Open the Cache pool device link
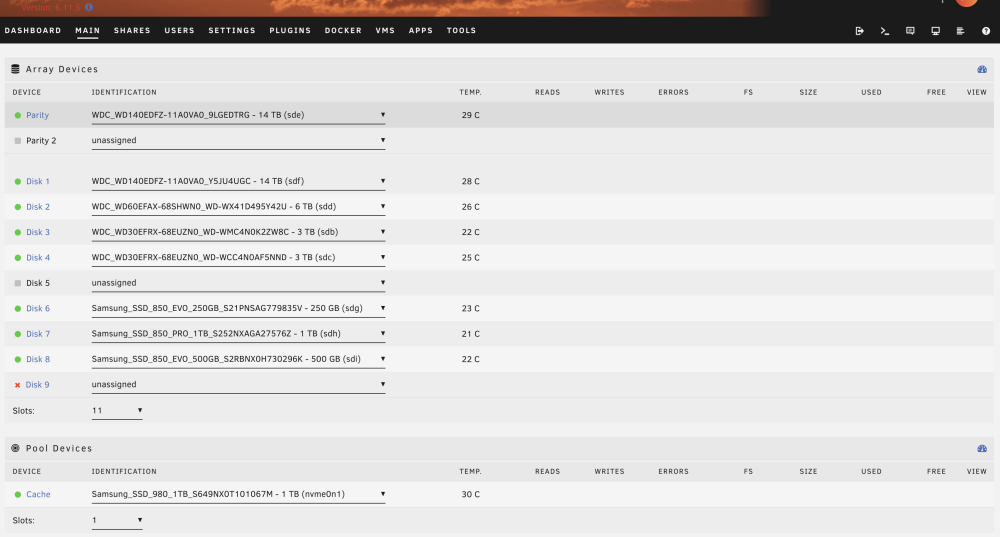1000x537 pixels. click(x=38, y=494)
